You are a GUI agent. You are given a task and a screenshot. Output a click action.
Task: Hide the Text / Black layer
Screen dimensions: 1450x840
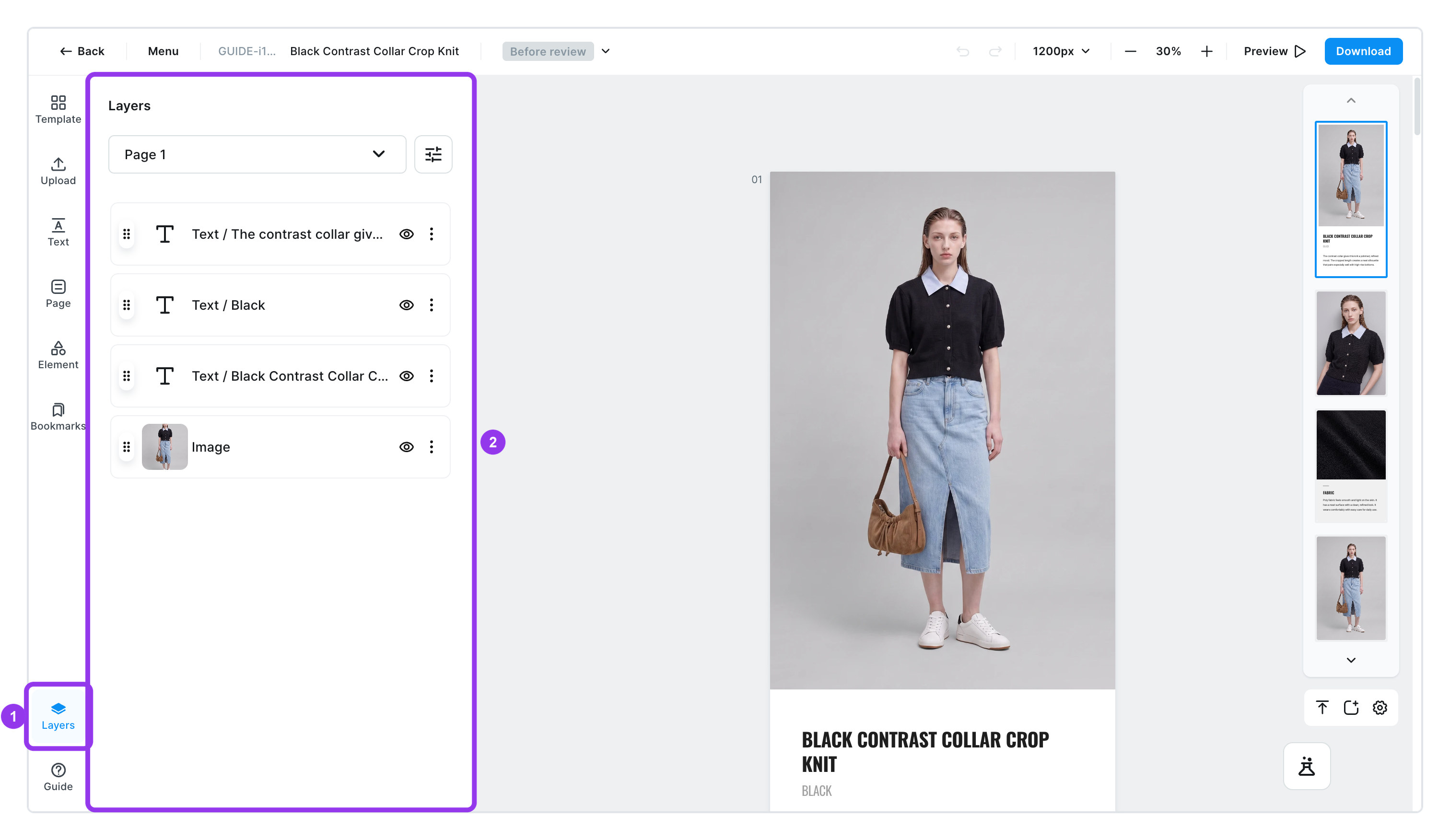(x=406, y=305)
